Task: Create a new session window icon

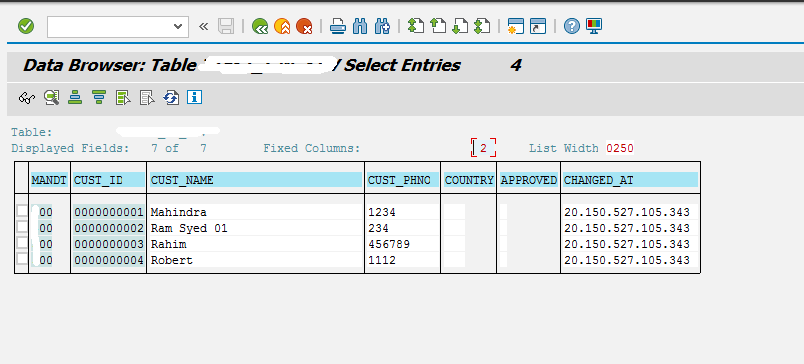Action: pos(515,26)
